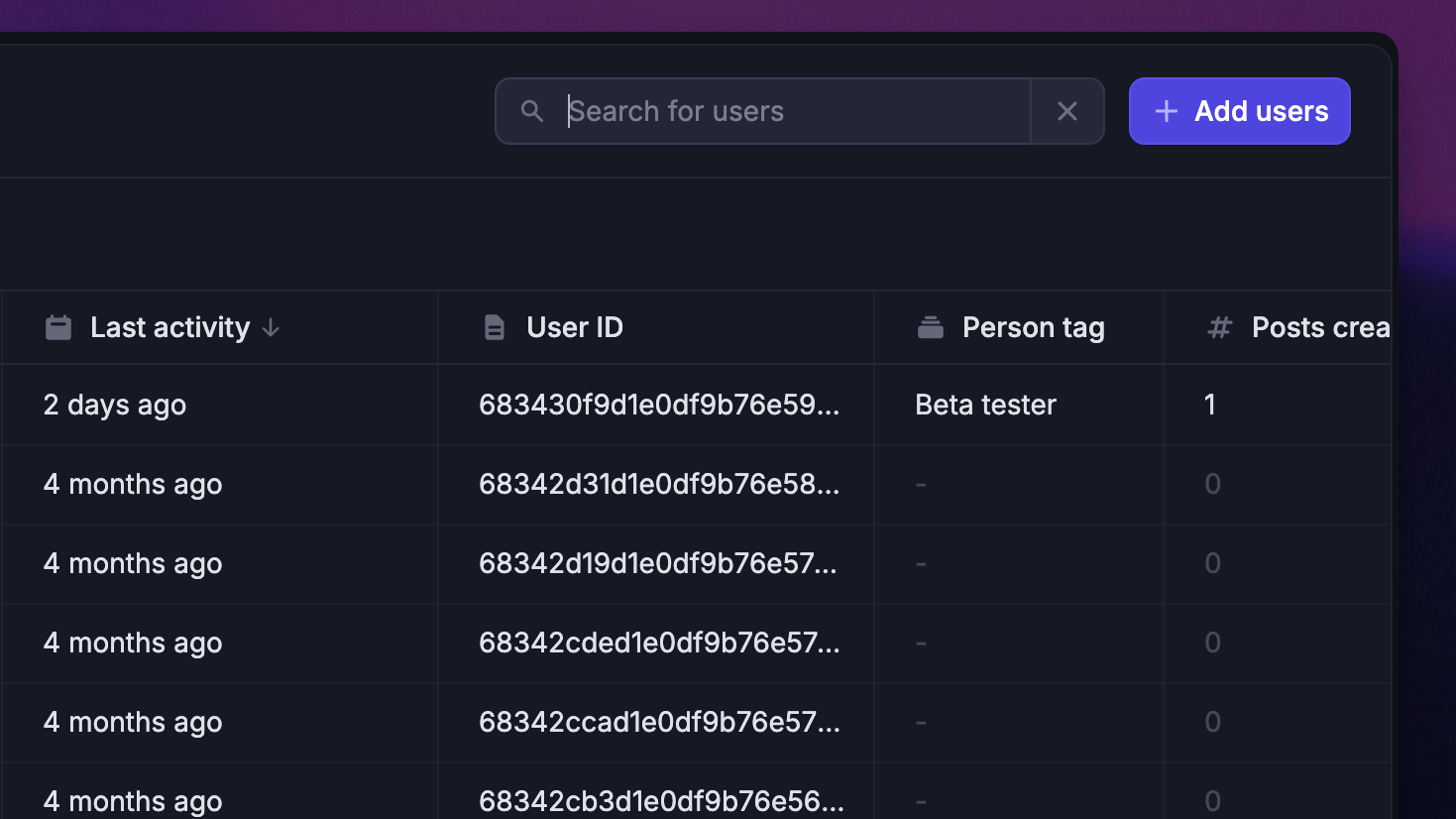
Task: Select the Posts created column header
Action: pos(1319,327)
